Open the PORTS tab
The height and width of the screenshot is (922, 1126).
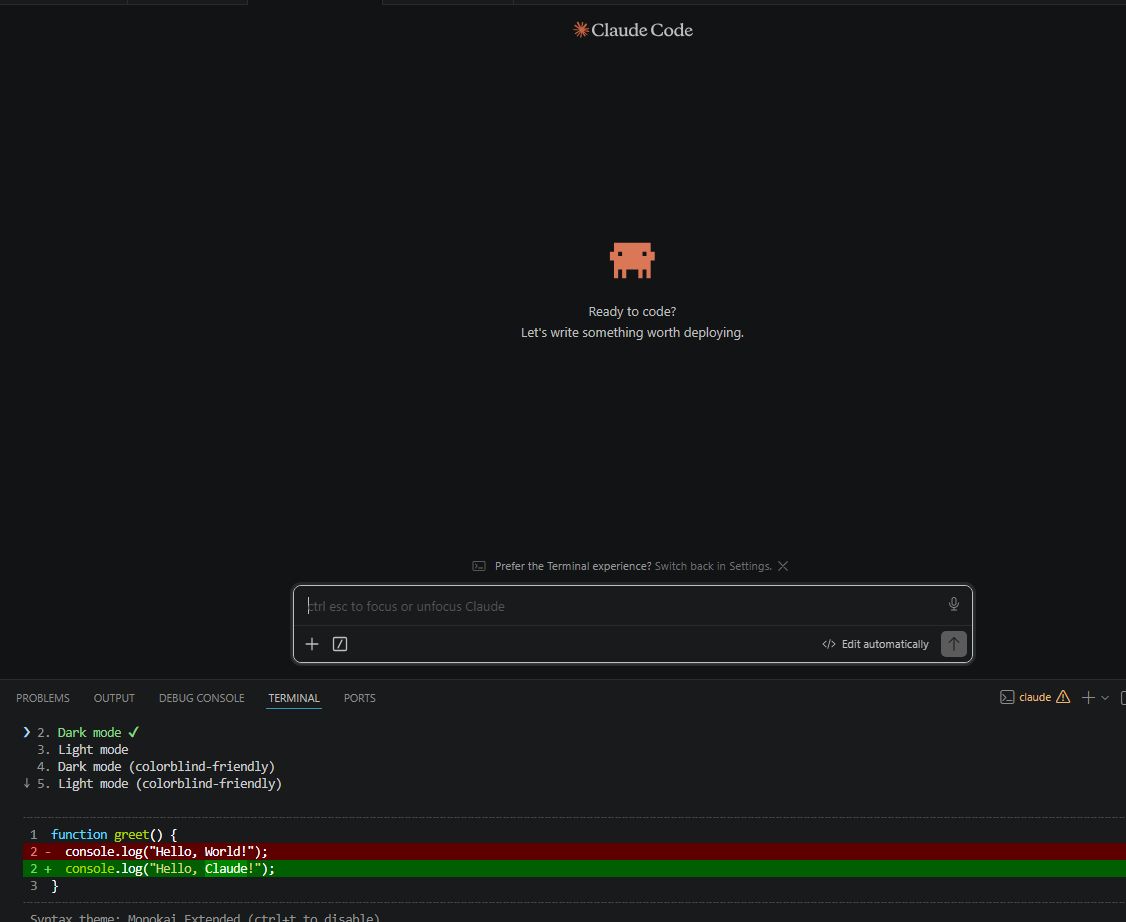click(360, 698)
